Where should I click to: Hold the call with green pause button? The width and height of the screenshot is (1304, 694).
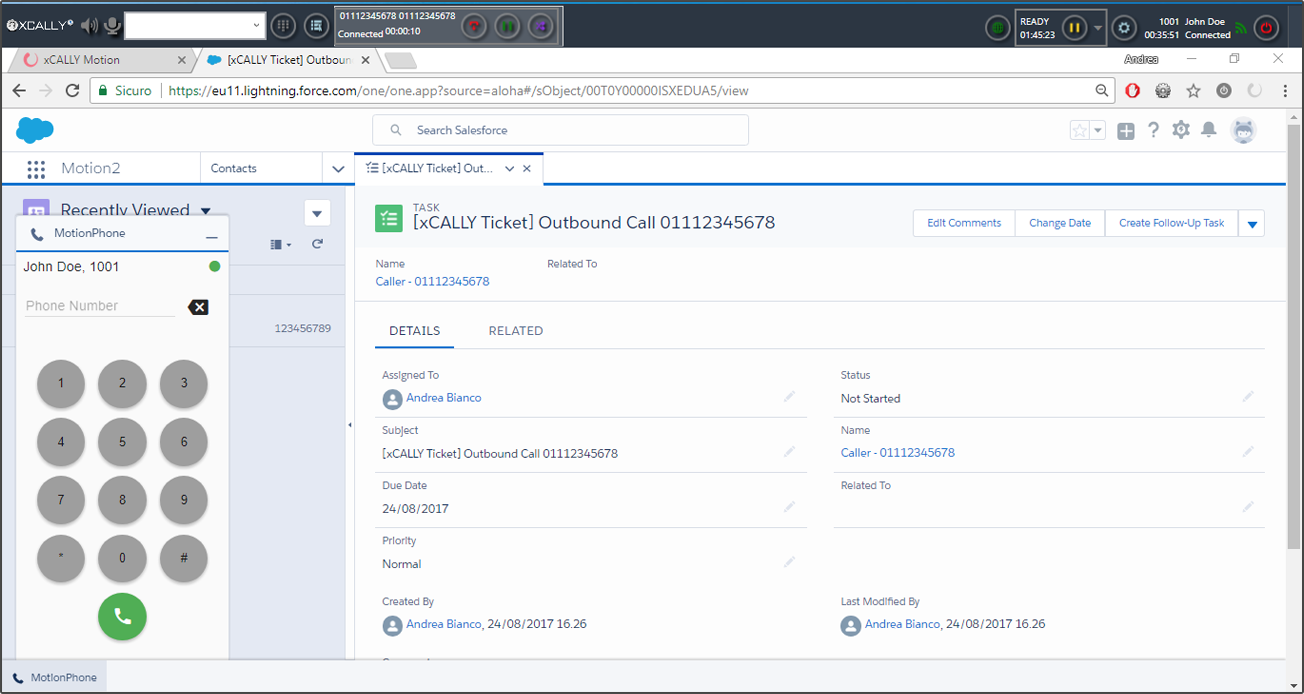[x=507, y=26]
